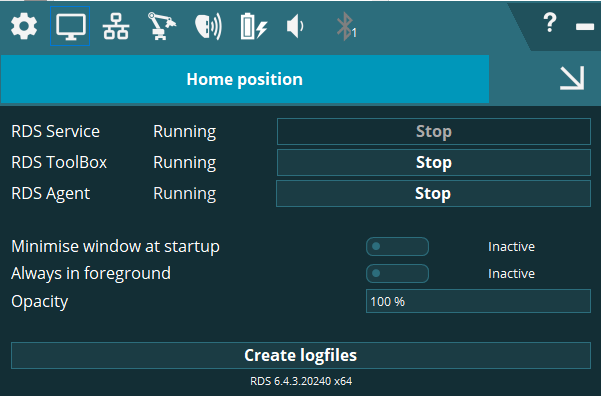The image size is (601, 396).
Task: Click the Opacity 100 % field
Action: click(478, 301)
